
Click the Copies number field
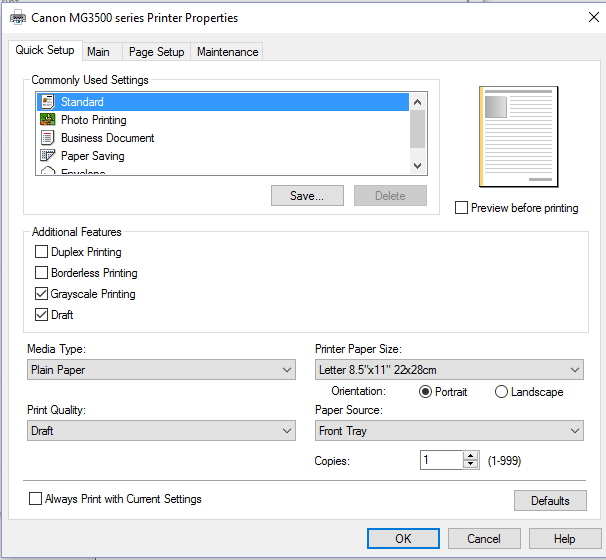pos(441,460)
